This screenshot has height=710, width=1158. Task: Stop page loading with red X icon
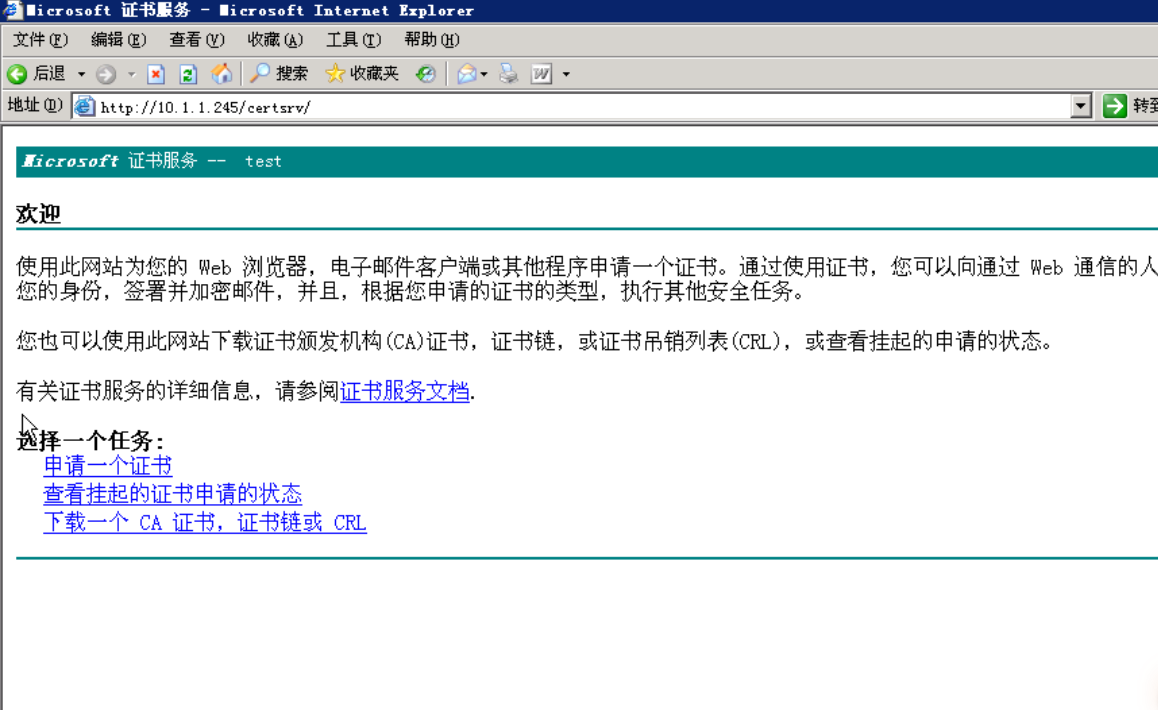(156, 74)
